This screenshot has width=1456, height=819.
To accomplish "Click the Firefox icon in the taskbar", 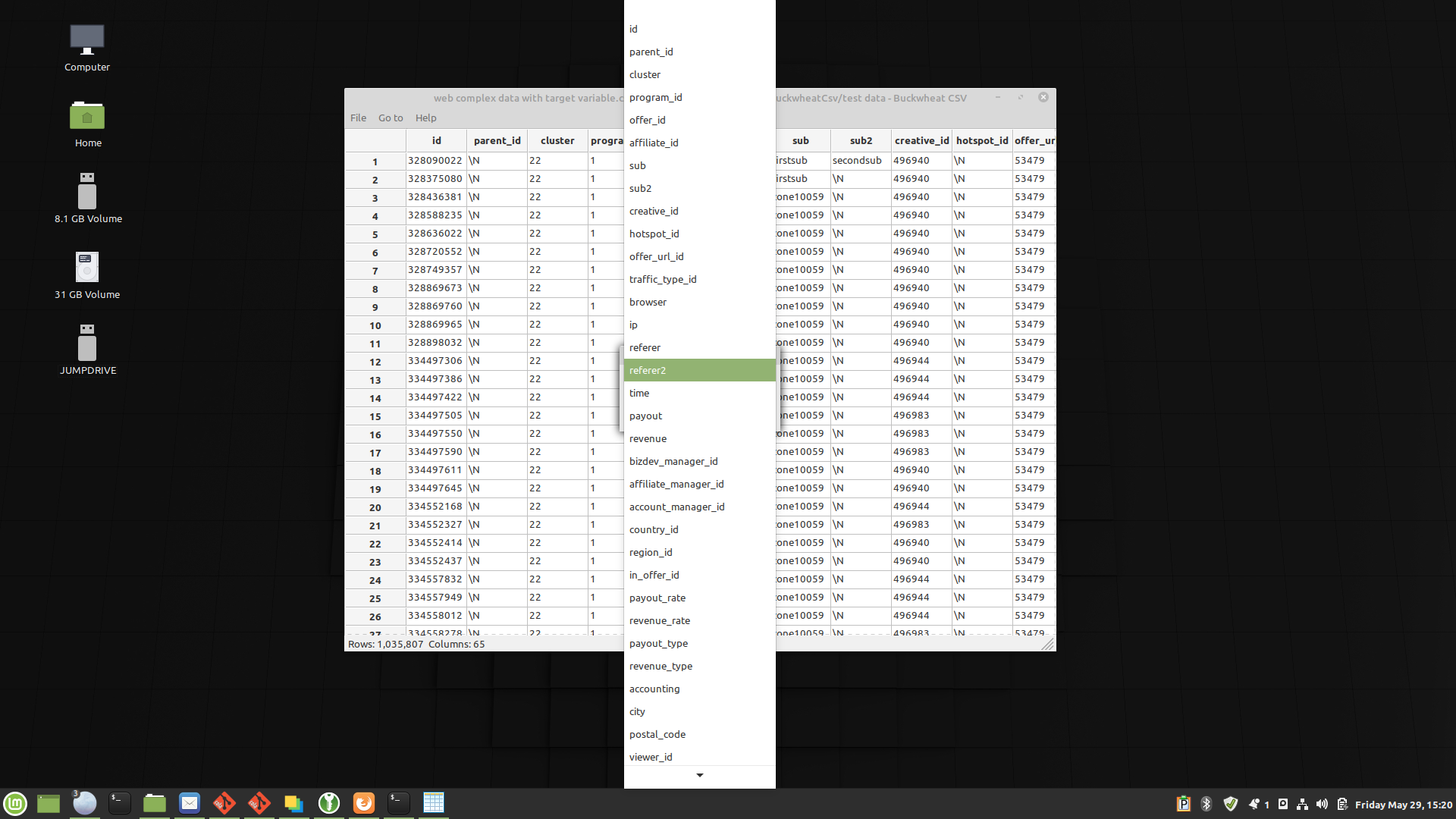I will pos(364,802).
